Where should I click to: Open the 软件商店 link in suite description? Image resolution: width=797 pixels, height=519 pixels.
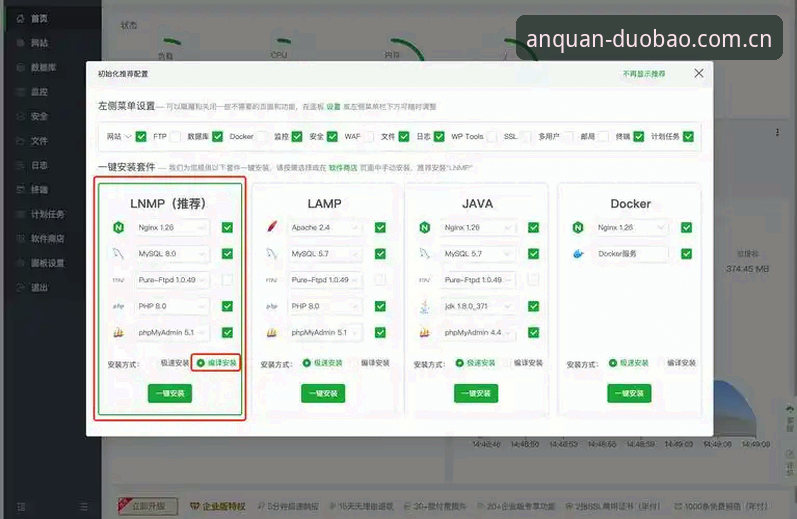point(343,168)
